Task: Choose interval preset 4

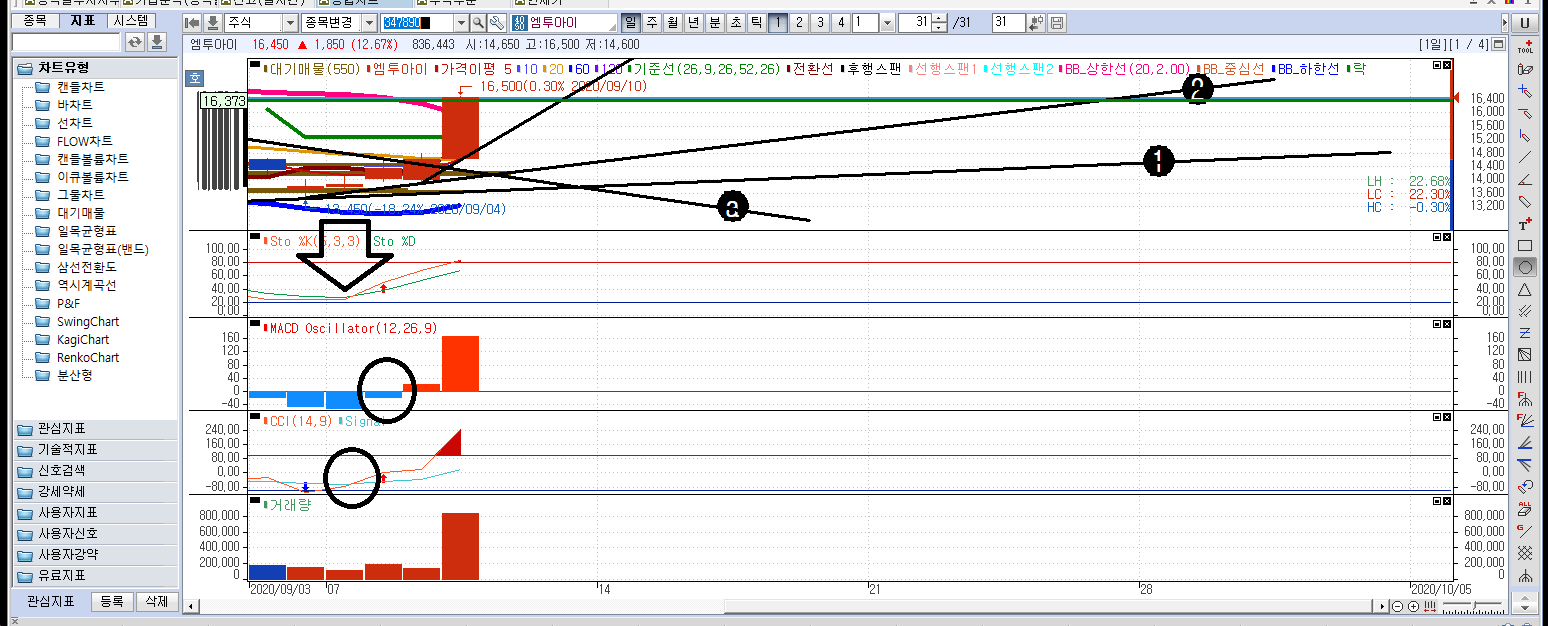Action: pyautogui.click(x=841, y=22)
